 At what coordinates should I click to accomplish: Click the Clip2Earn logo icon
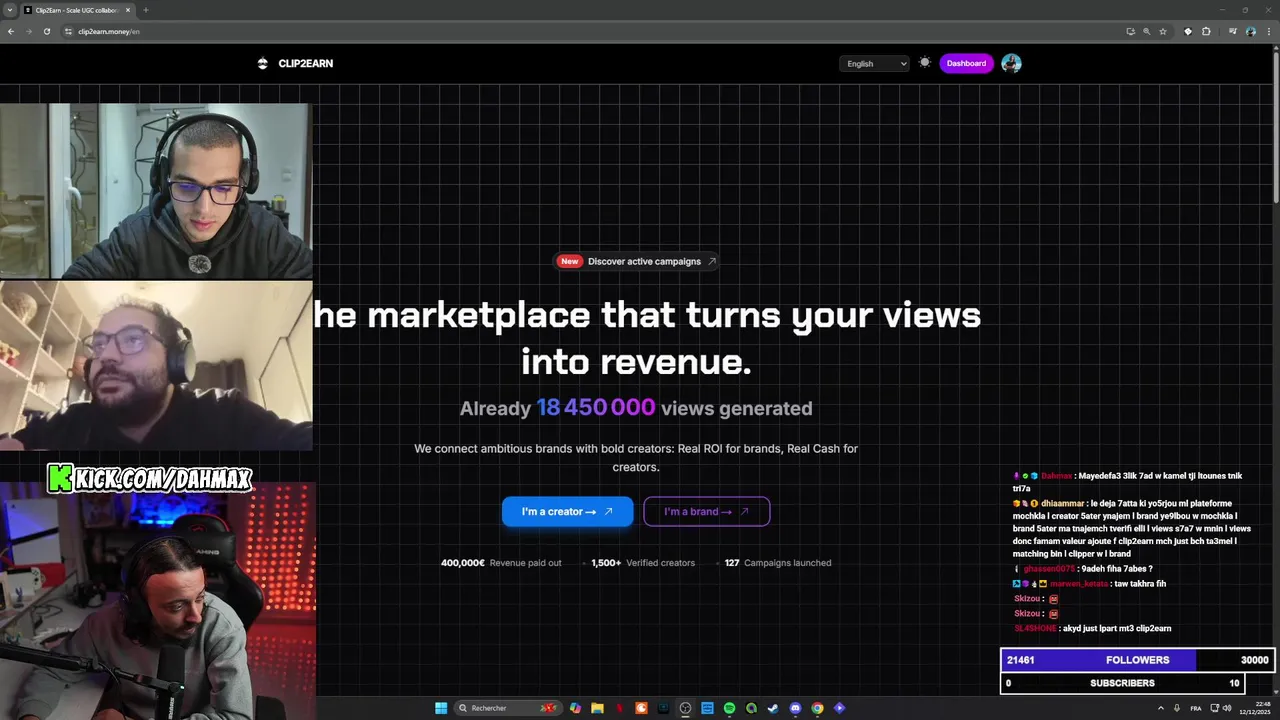tap(262, 63)
